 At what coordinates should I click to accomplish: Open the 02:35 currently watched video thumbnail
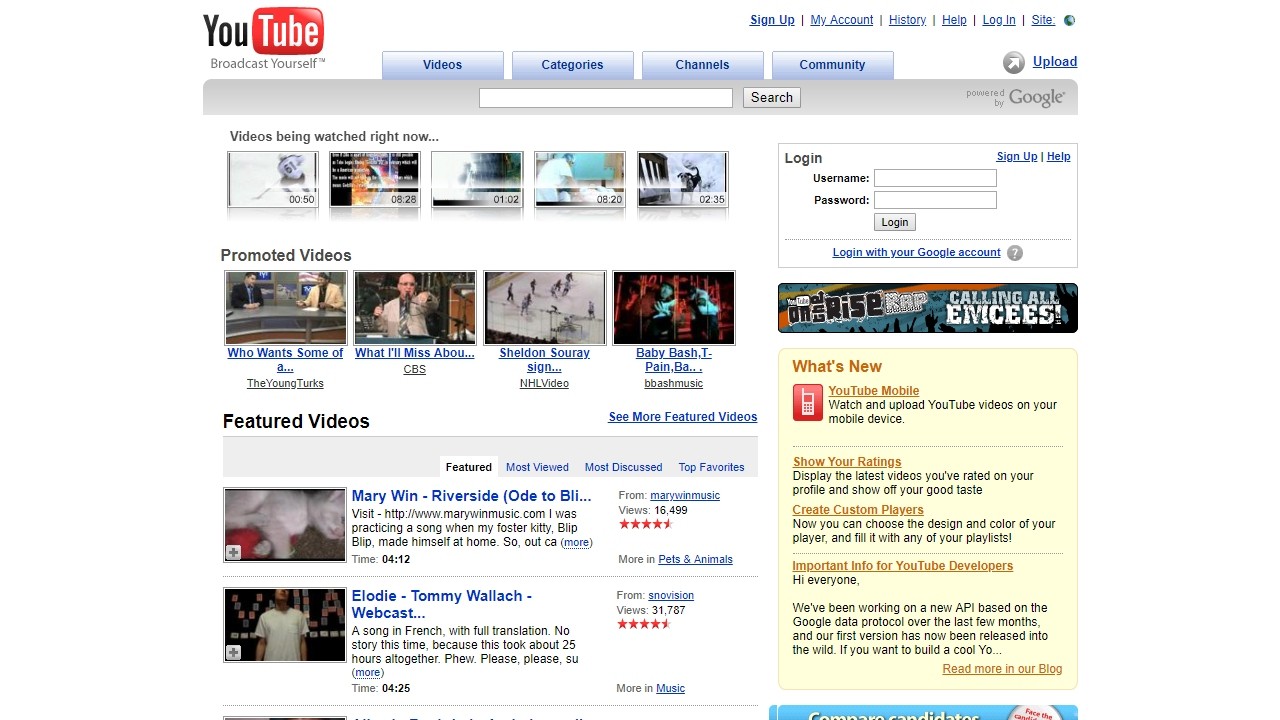click(683, 180)
